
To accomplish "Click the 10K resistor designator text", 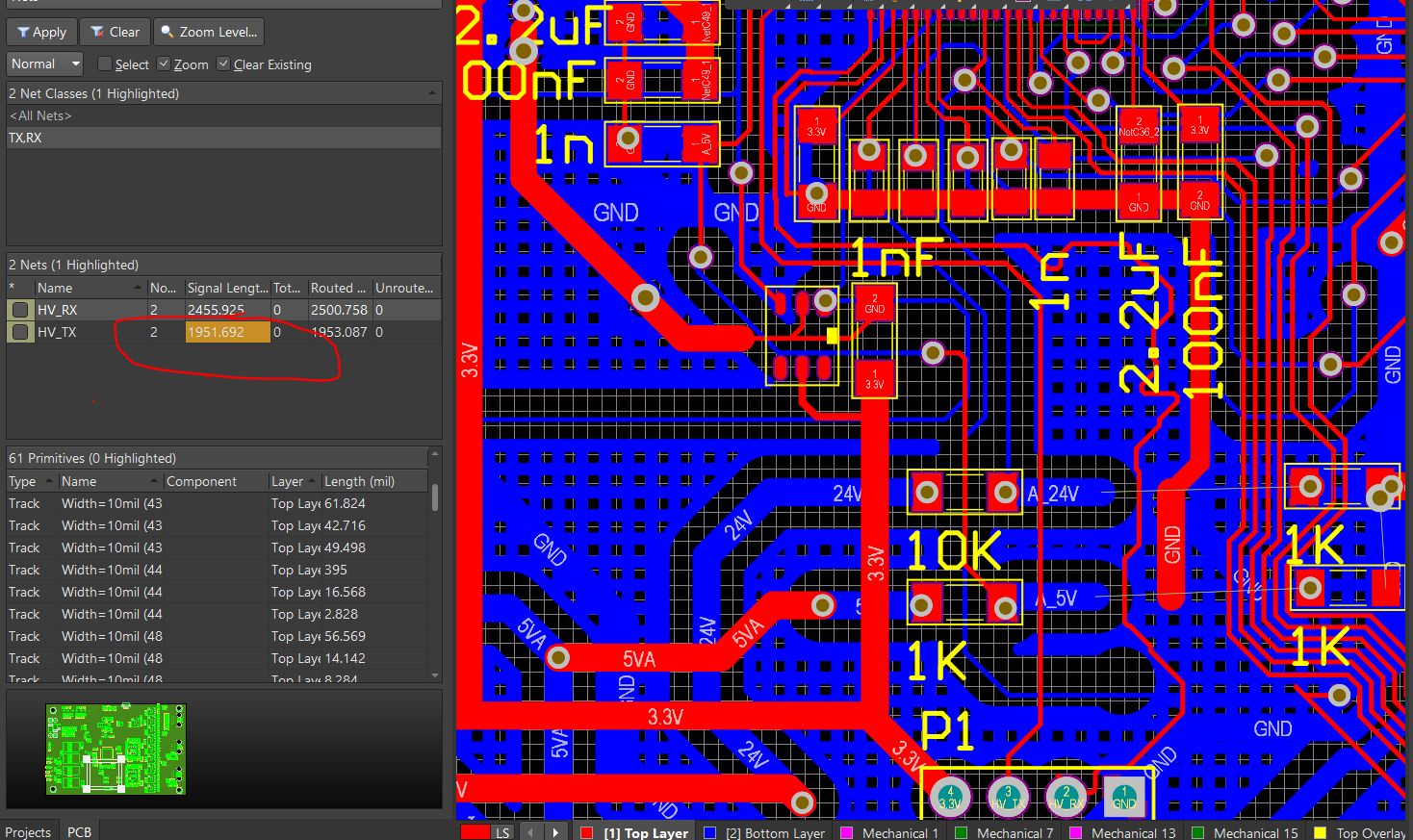I will coord(954,551).
